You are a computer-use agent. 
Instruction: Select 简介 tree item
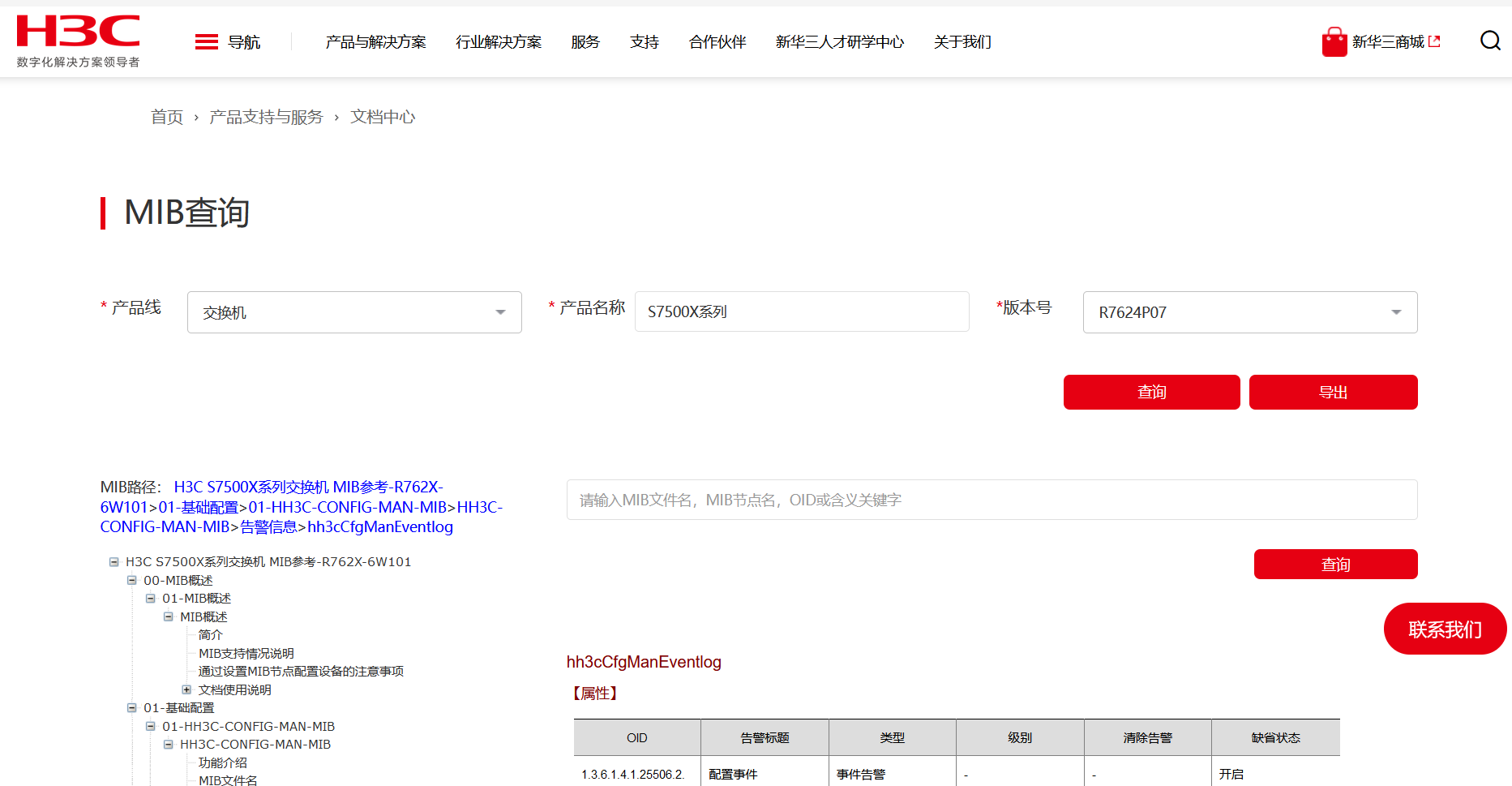click(x=210, y=634)
